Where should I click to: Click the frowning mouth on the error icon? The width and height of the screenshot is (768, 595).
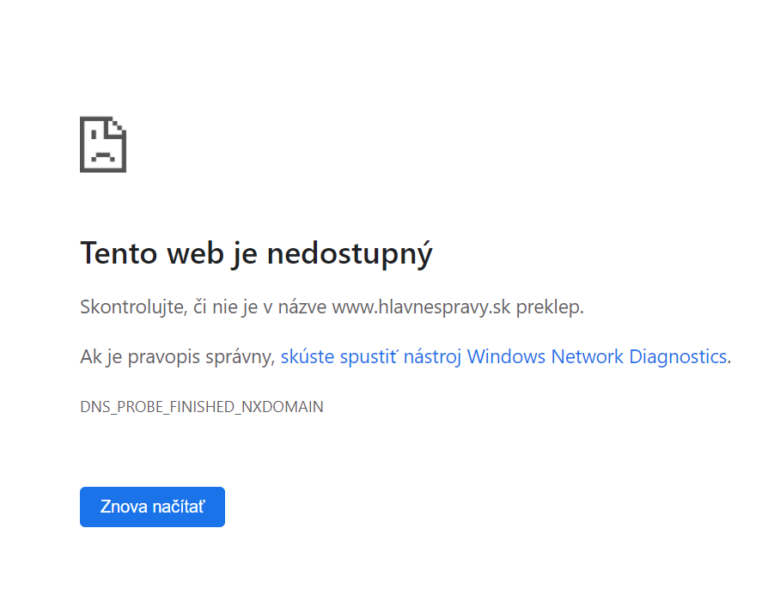(x=103, y=157)
